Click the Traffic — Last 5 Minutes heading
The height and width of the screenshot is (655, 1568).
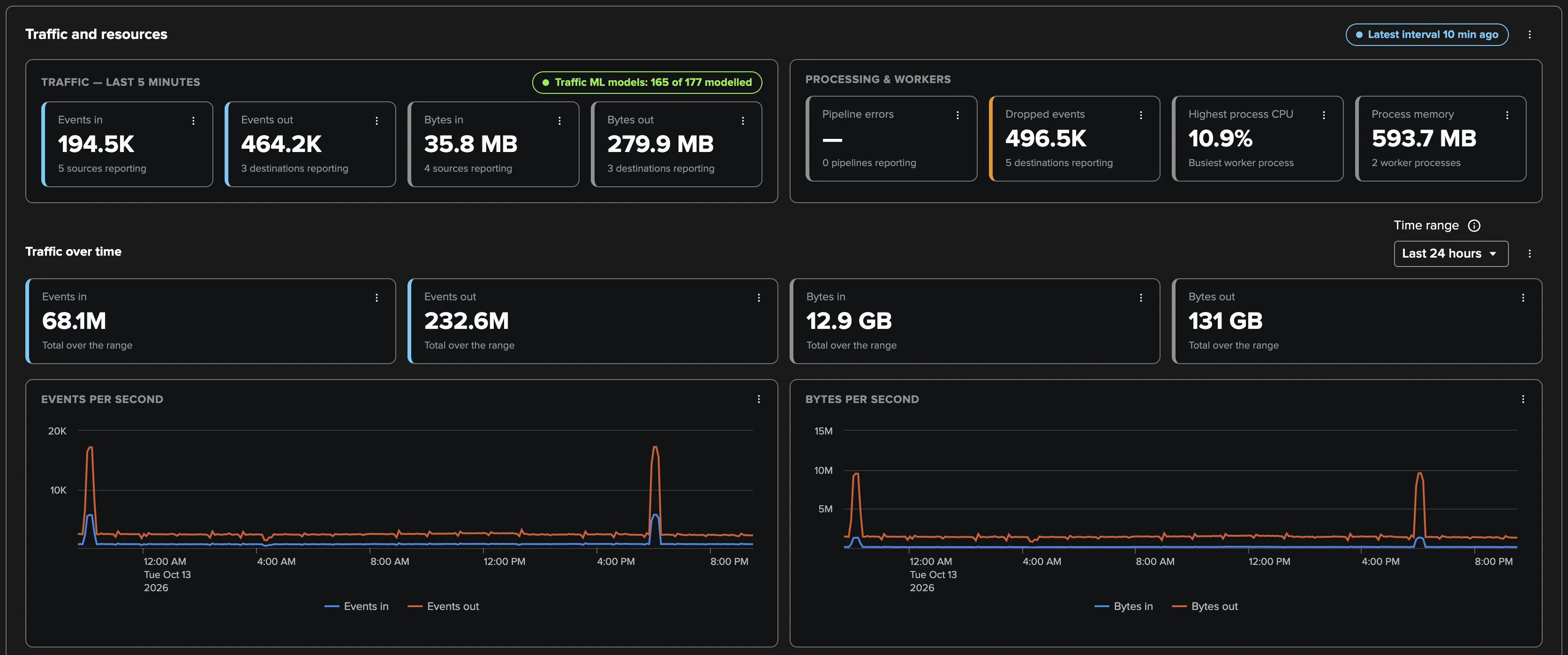point(121,82)
